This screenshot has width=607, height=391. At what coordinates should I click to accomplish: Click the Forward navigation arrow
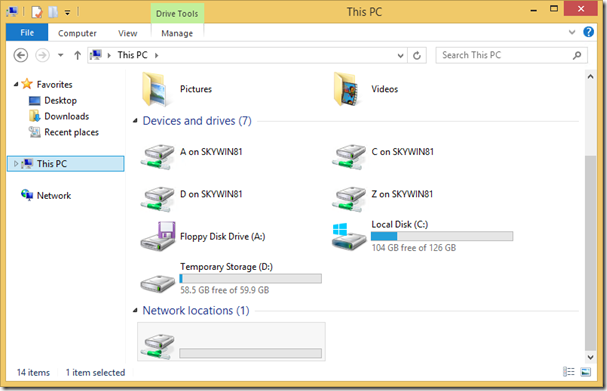pos(43,55)
